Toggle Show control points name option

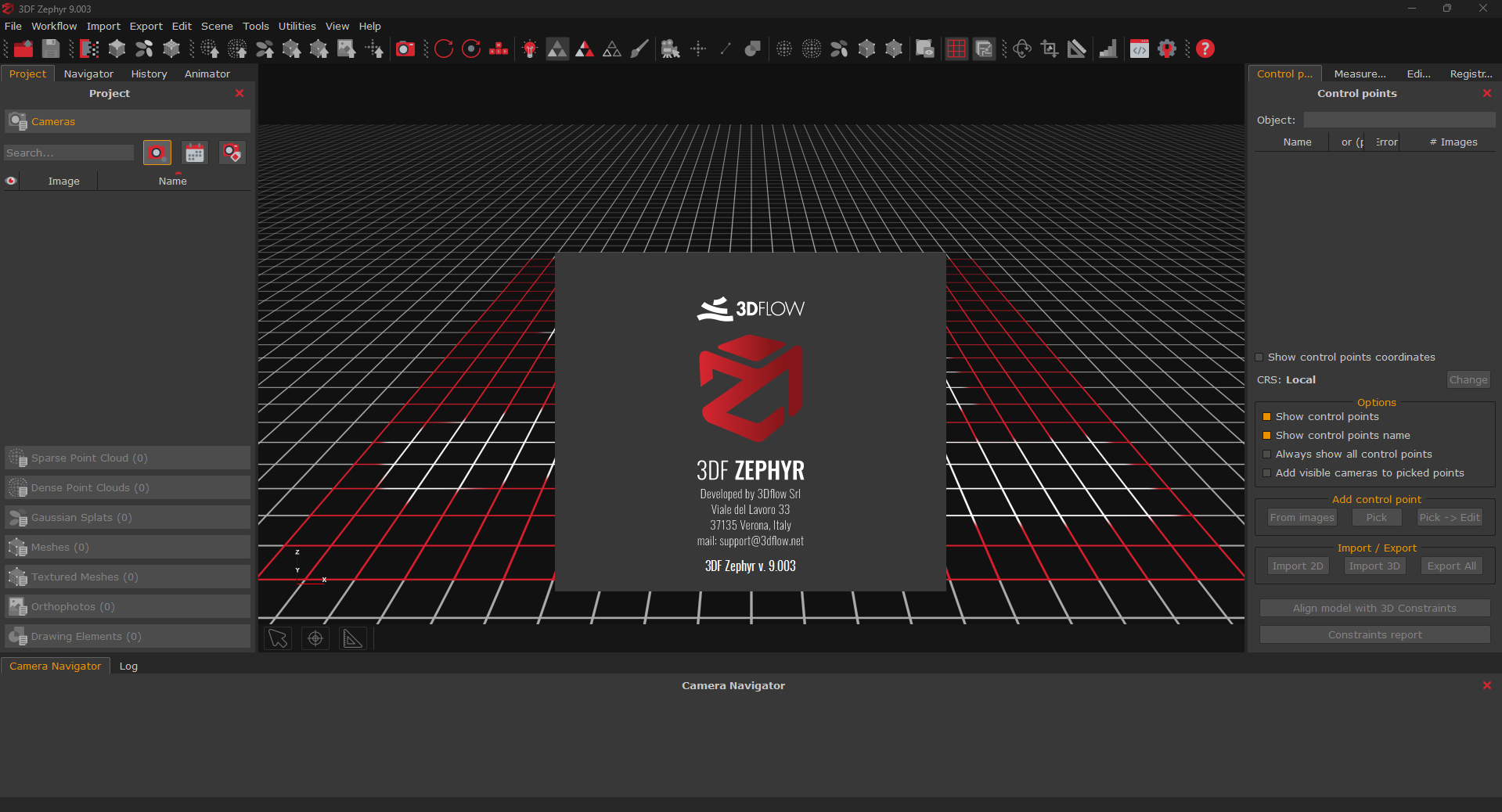1267,436
